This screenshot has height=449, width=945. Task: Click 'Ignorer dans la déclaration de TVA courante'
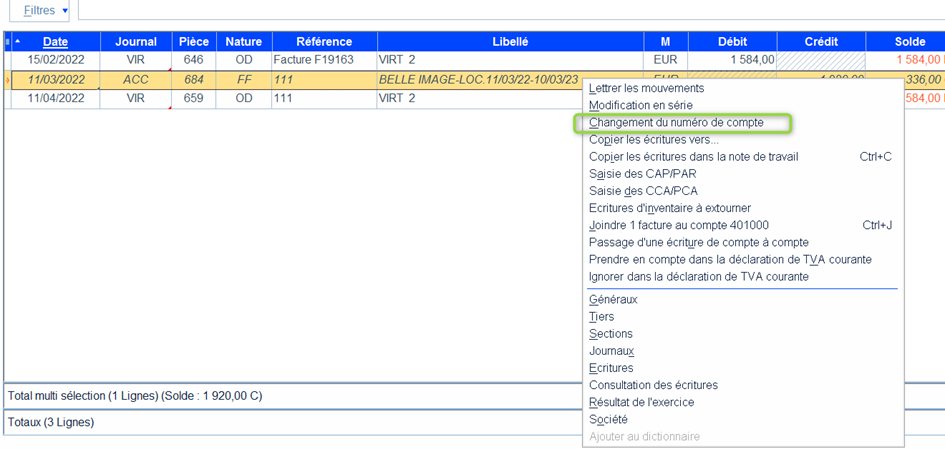[x=698, y=276]
